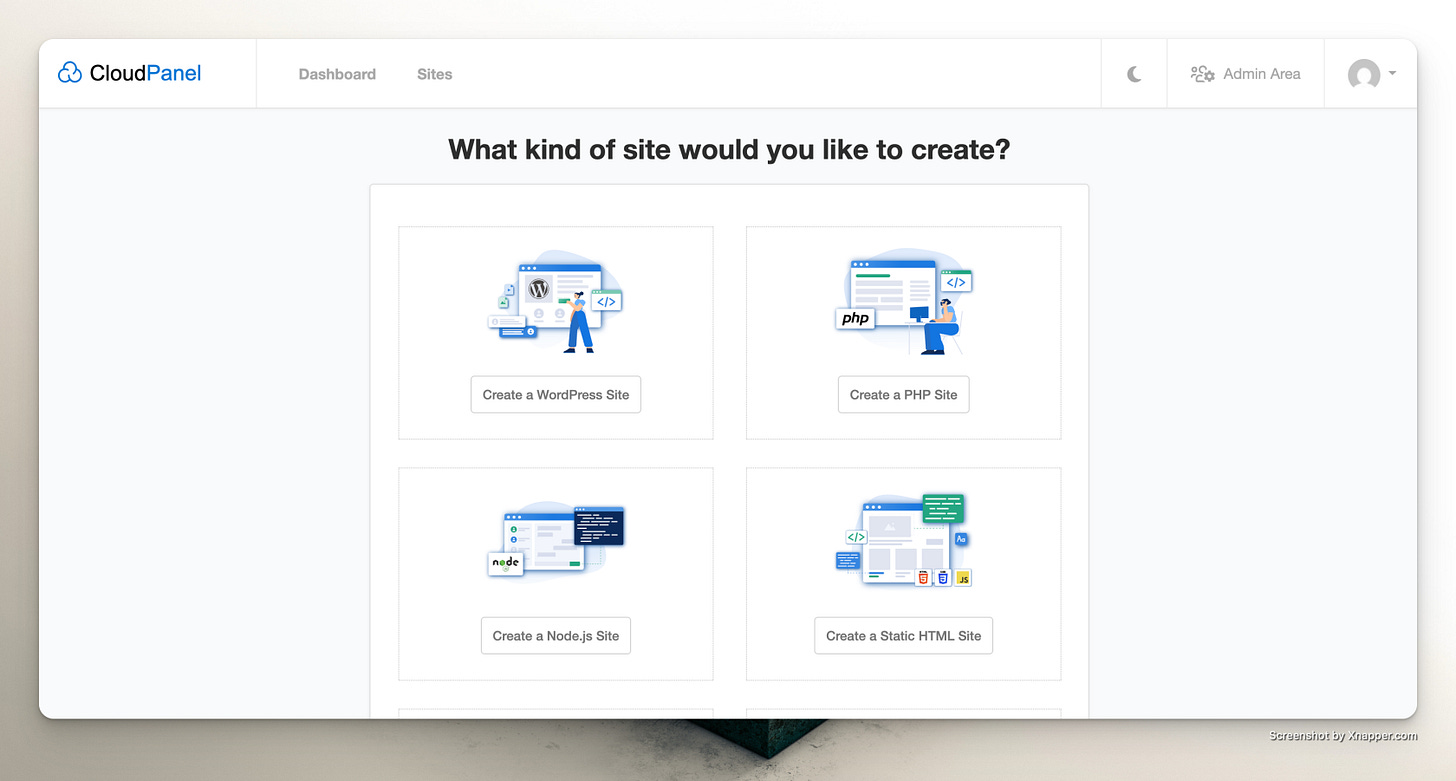The width and height of the screenshot is (1456, 781).
Task: Click the Admin Area users gear icon
Action: click(1202, 74)
